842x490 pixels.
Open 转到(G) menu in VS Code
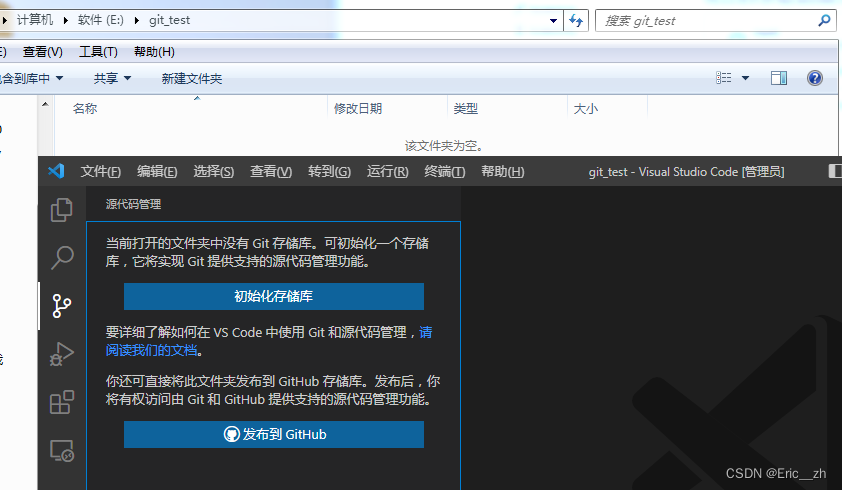click(329, 171)
